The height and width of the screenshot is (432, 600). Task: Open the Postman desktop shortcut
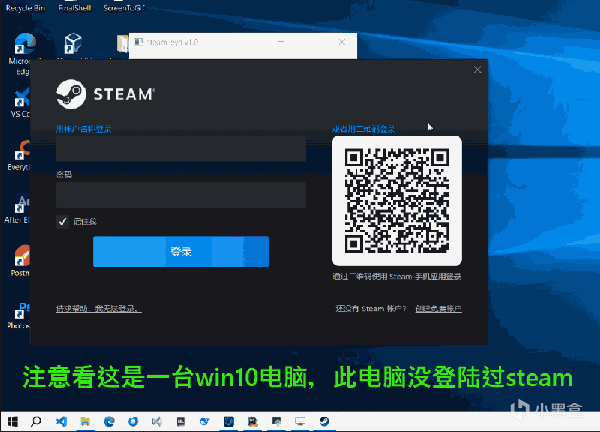[x=21, y=255]
